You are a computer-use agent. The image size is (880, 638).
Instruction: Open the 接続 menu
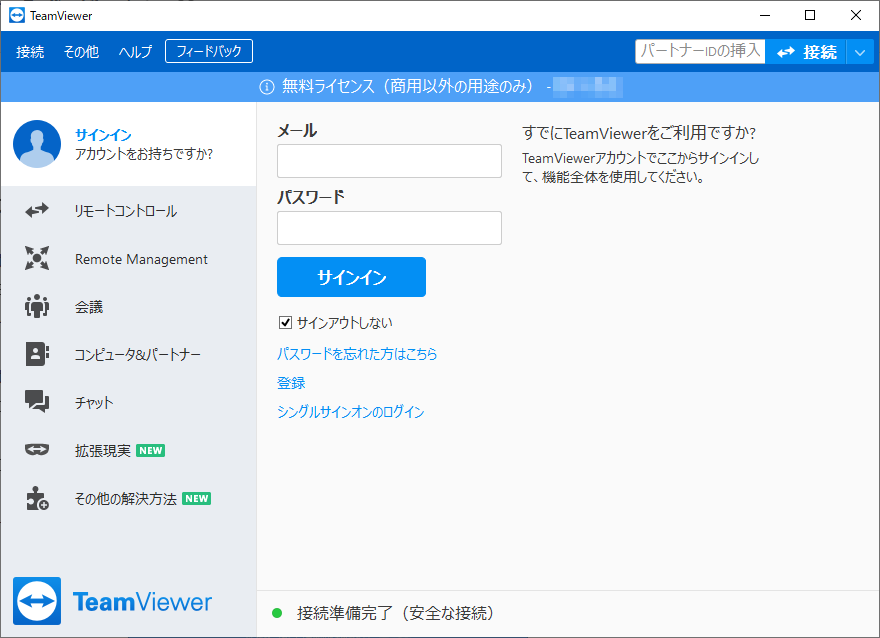tap(30, 52)
